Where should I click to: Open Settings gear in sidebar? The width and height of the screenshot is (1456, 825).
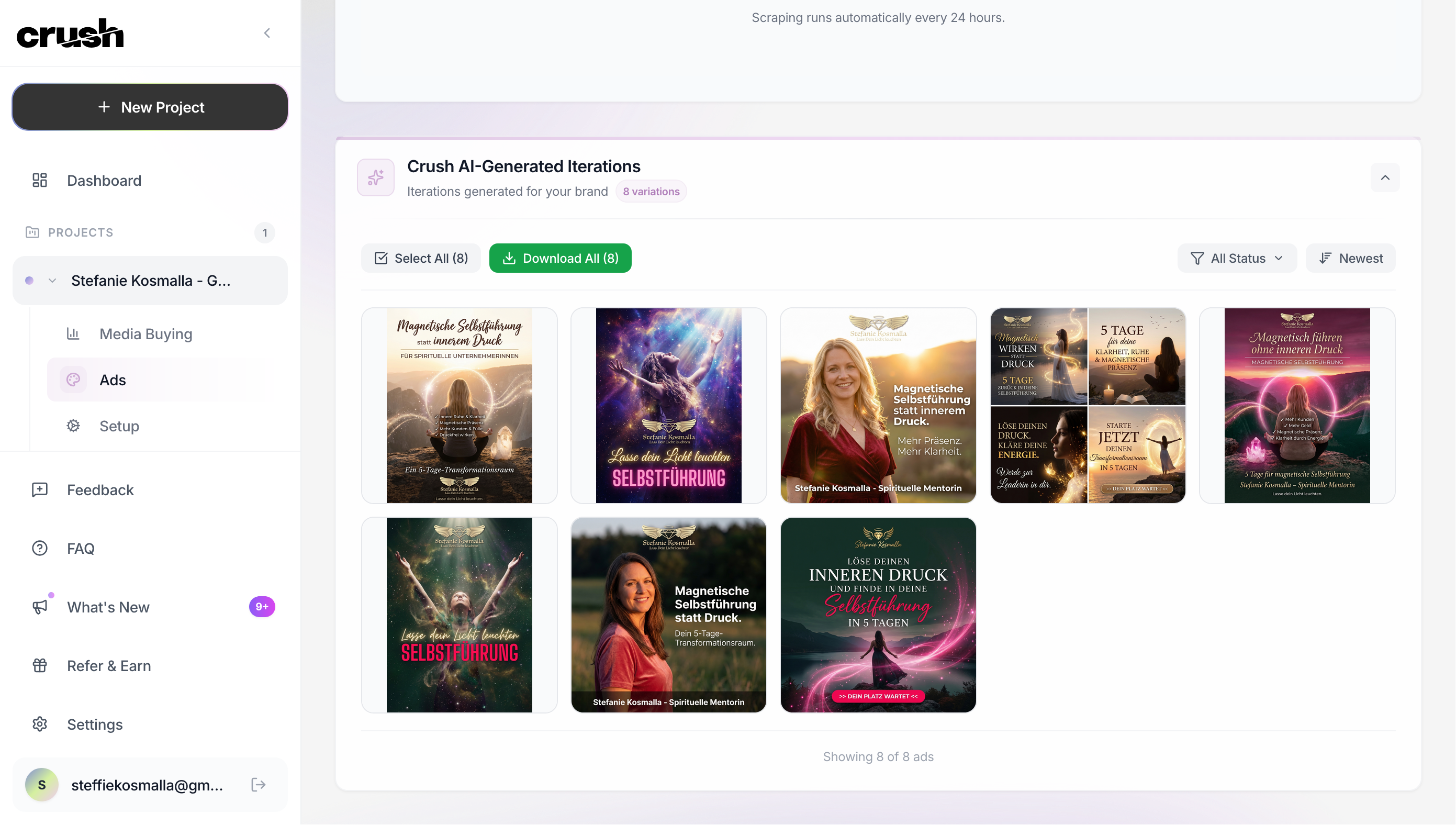(x=40, y=724)
